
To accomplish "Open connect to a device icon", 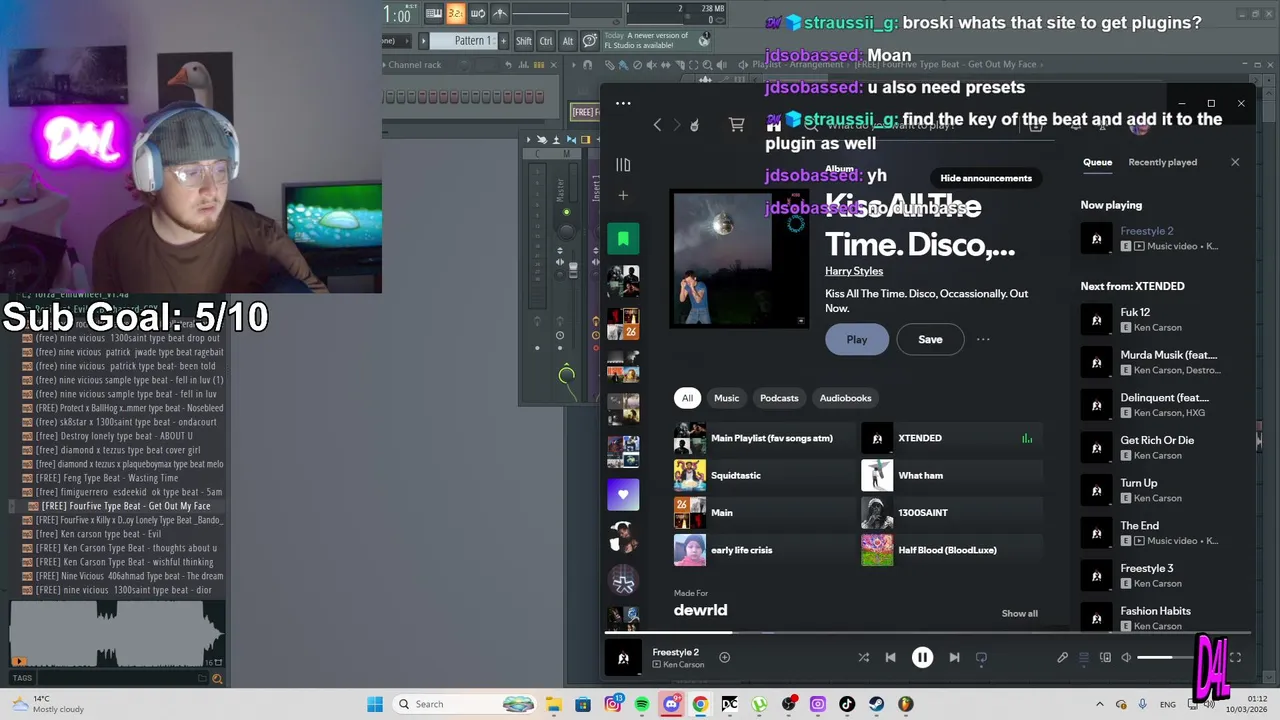I will coord(1105,657).
